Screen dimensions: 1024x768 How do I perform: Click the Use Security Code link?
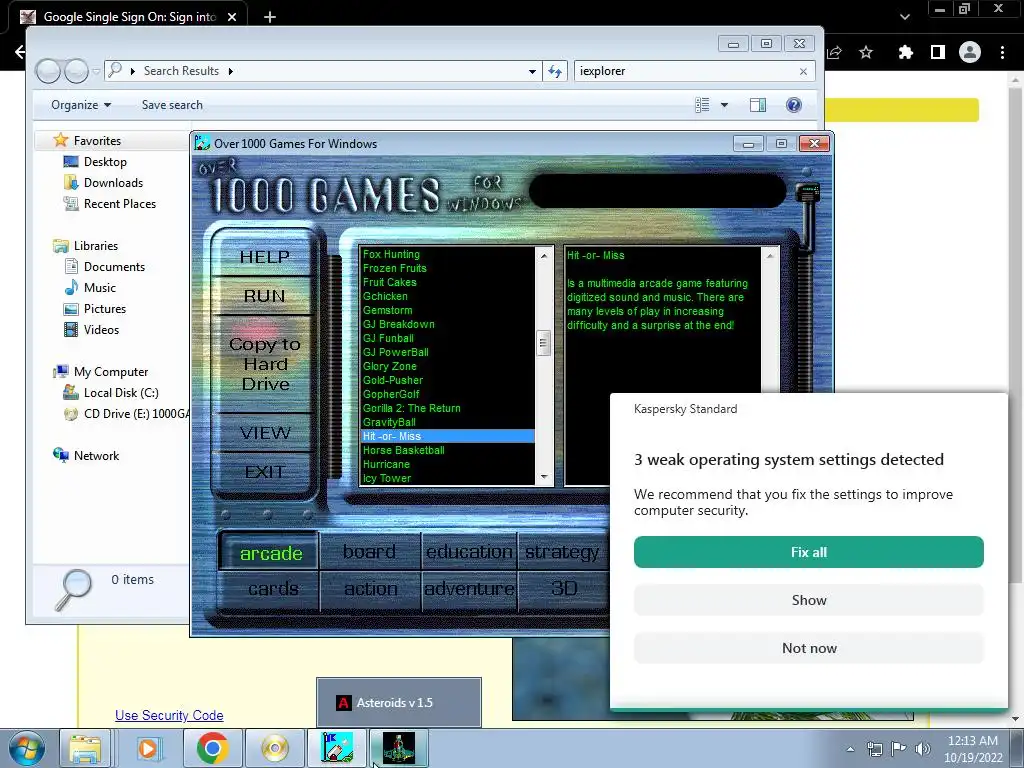(x=169, y=715)
